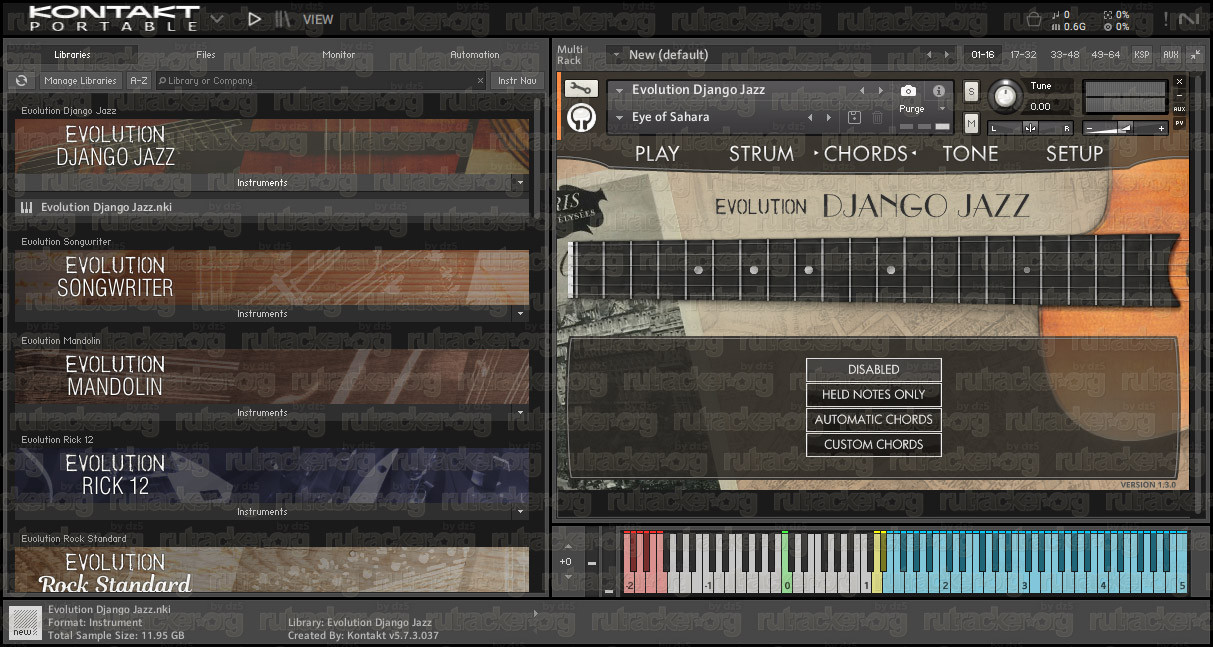Open Evolution Django Jazz Instruments dropdown
Viewport: 1213px width, 647px height.
click(x=517, y=183)
